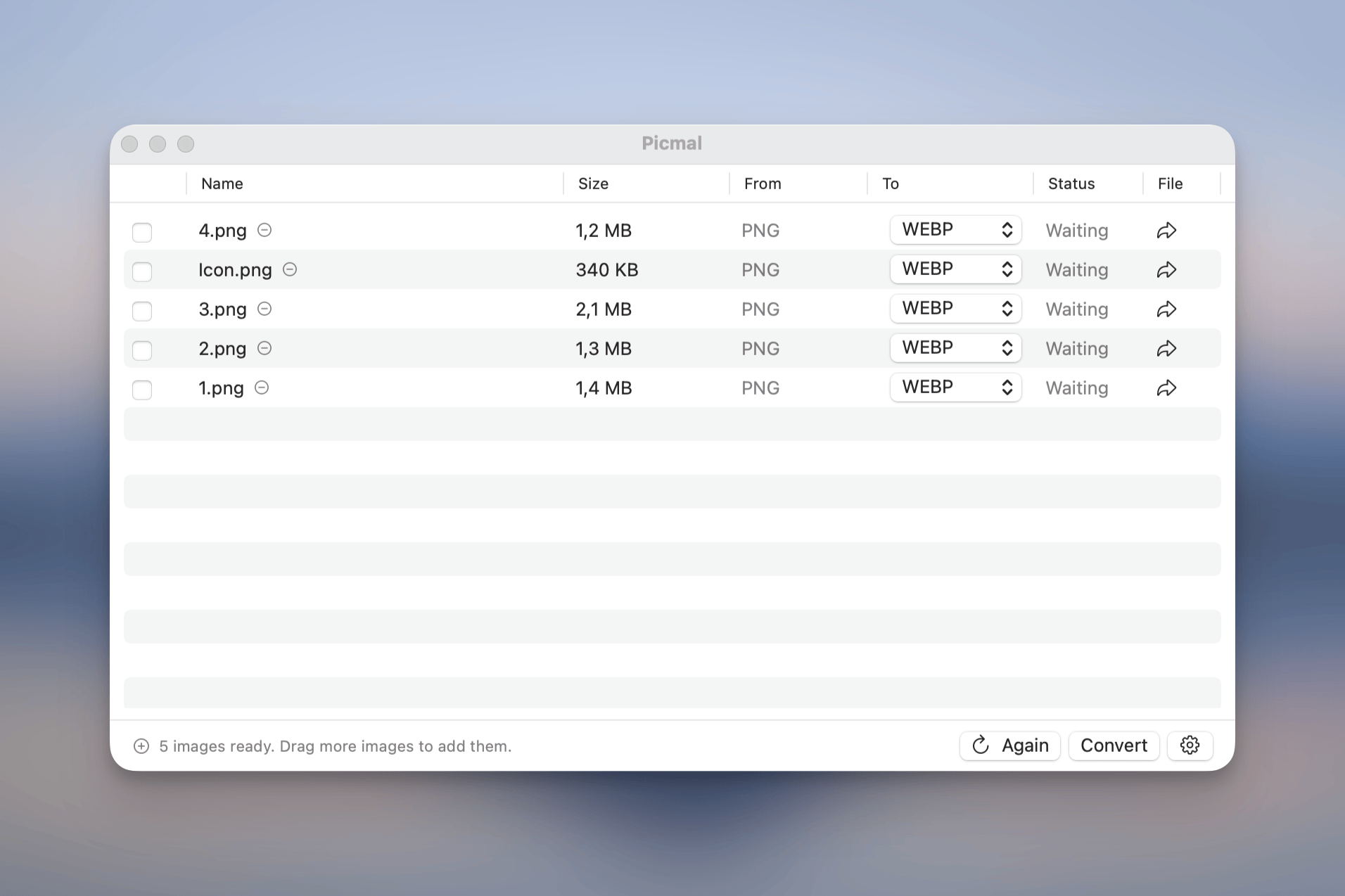Screen dimensions: 1345x896
Task: Click the share arrow for 2.png
Action: click(x=1166, y=349)
